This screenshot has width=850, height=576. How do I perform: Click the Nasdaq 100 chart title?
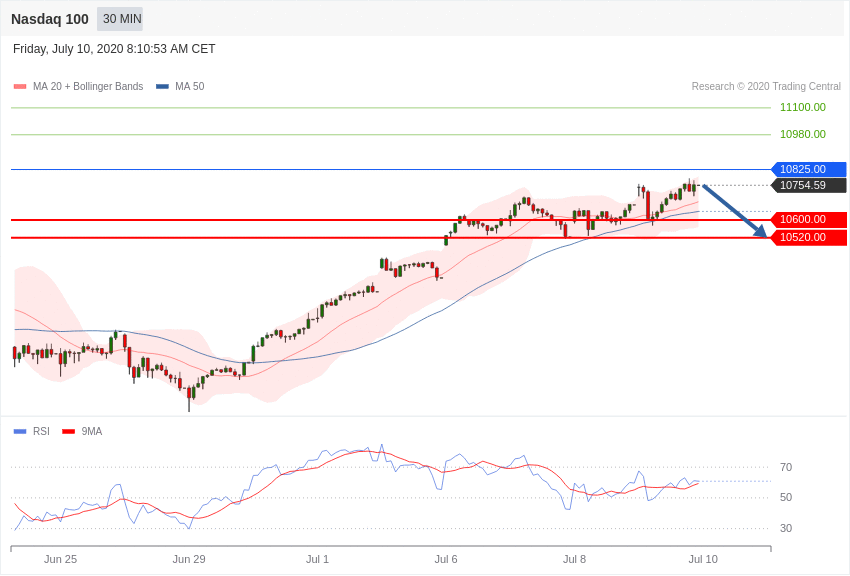click(50, 19)
